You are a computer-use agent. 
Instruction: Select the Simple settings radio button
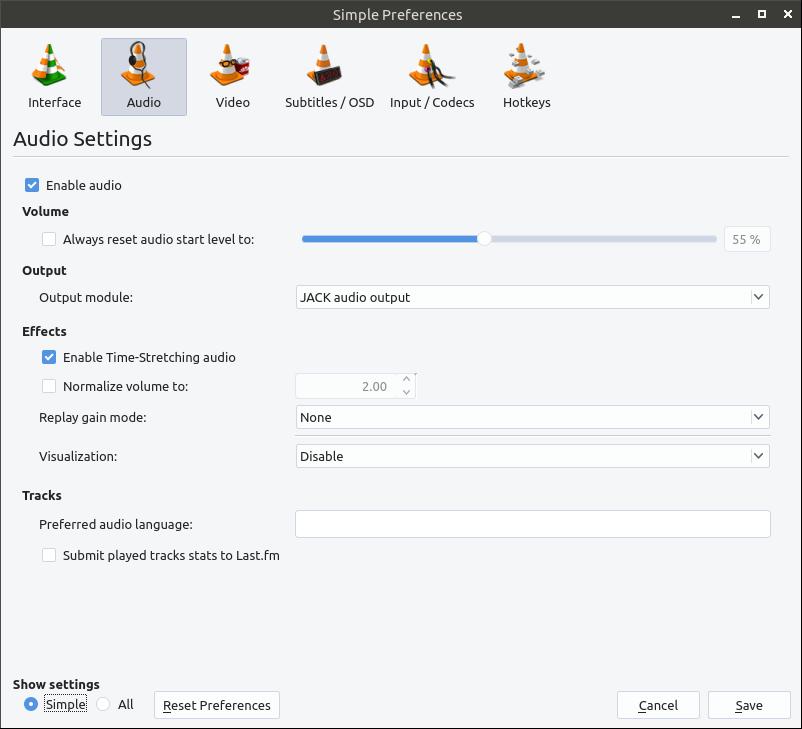(31, 704)
